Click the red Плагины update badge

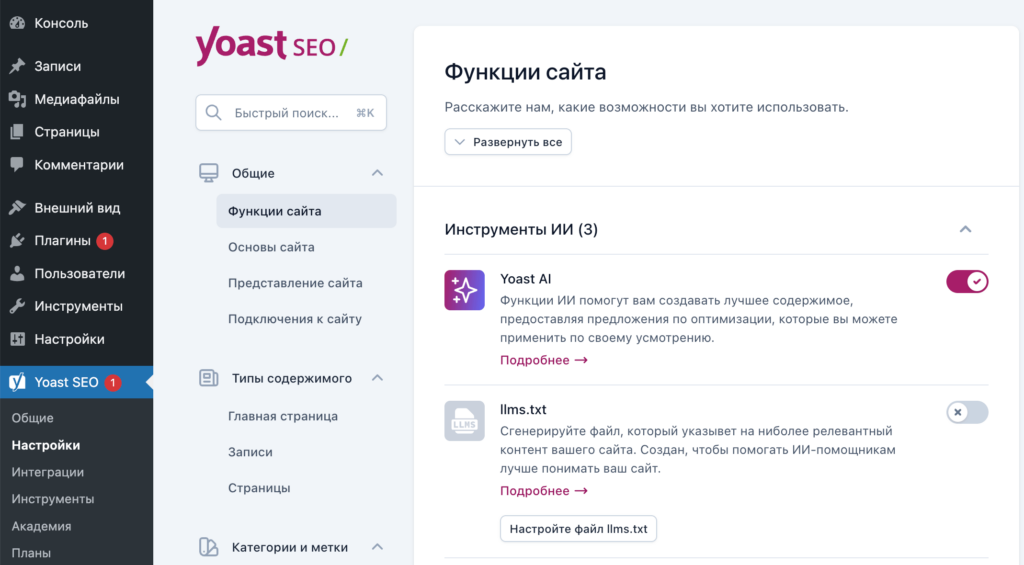pos(104,241)
